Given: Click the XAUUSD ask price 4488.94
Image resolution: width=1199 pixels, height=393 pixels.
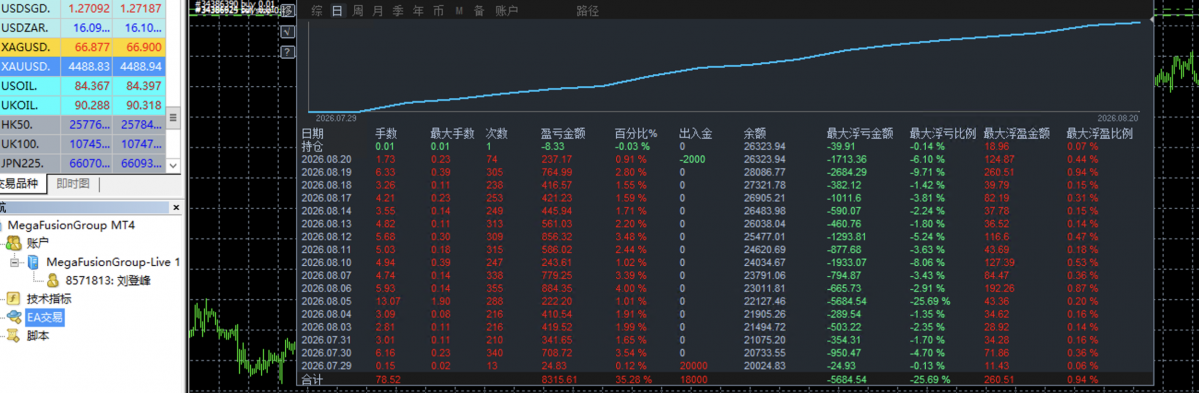Looking at the screenshot, I should click(139, 67).
